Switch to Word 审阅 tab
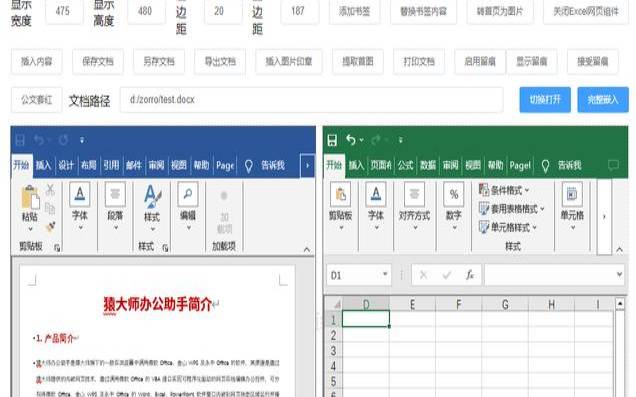 [156, 165]
